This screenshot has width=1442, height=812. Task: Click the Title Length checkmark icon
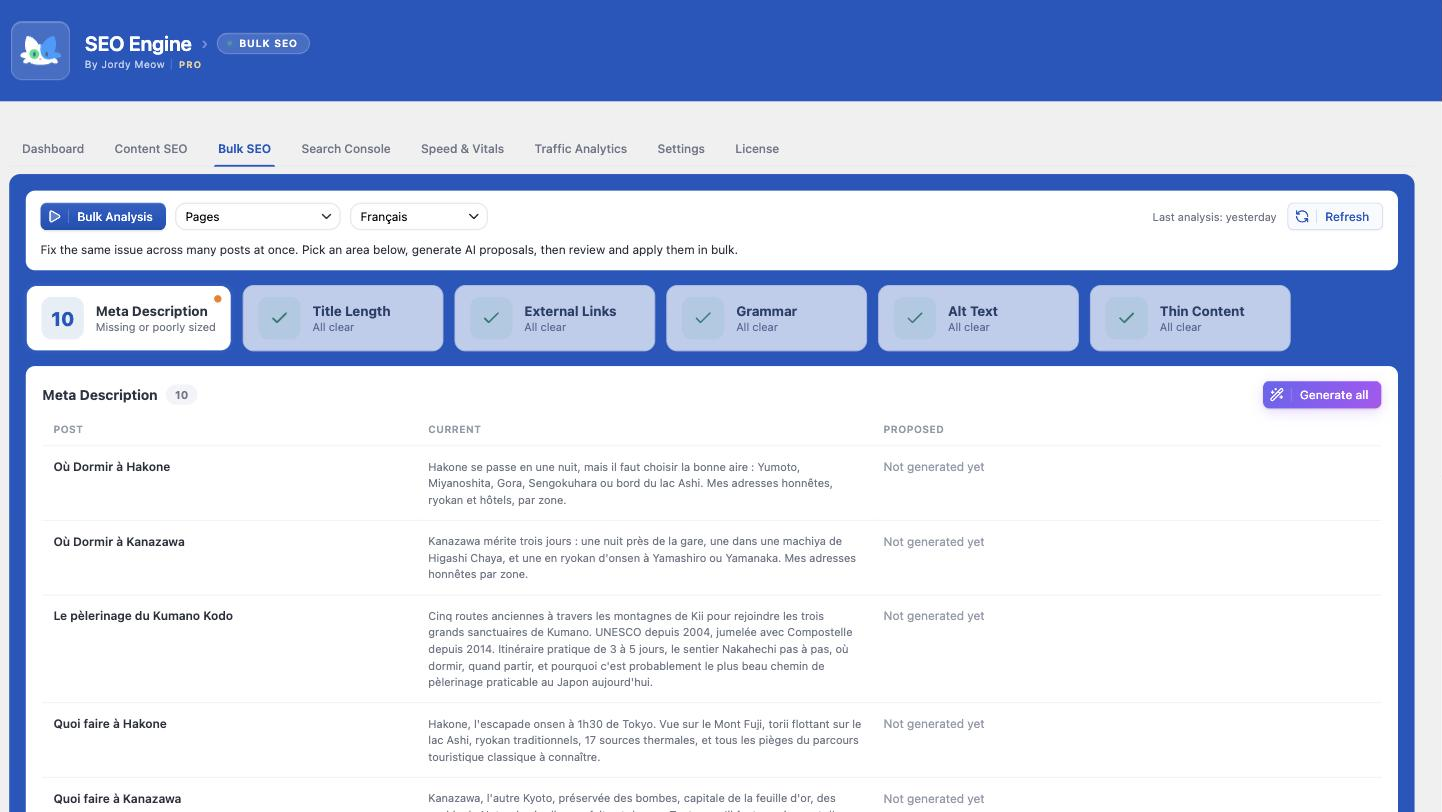279,318
